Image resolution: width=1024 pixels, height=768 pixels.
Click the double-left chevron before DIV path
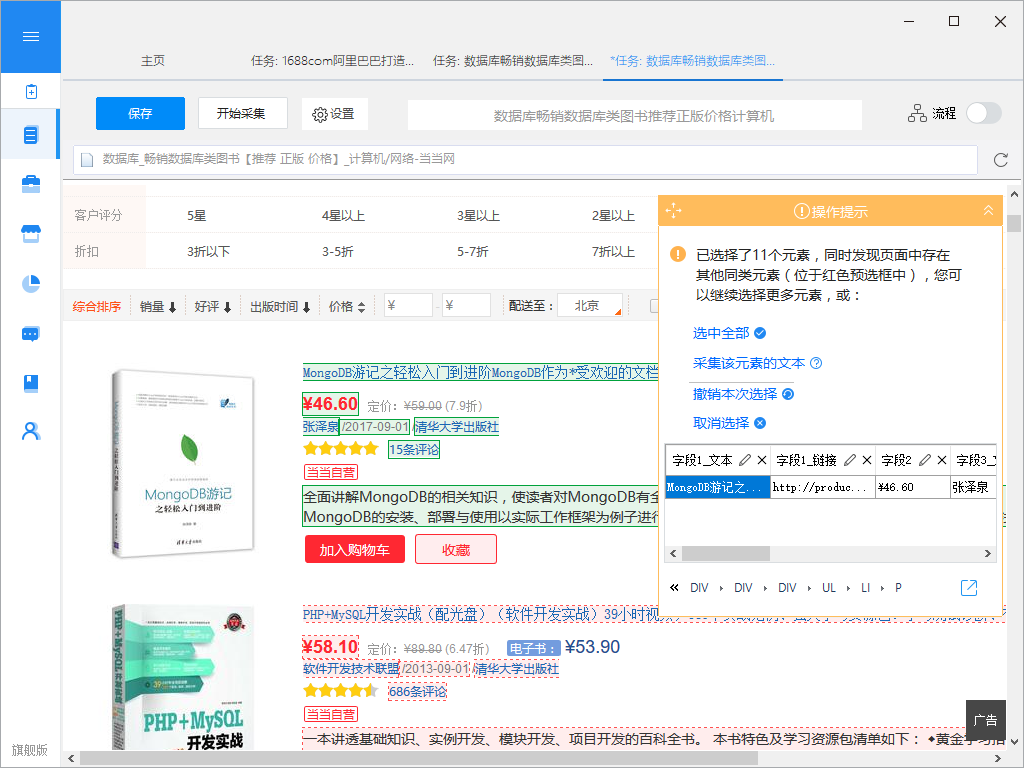click(x=674, y=588)
